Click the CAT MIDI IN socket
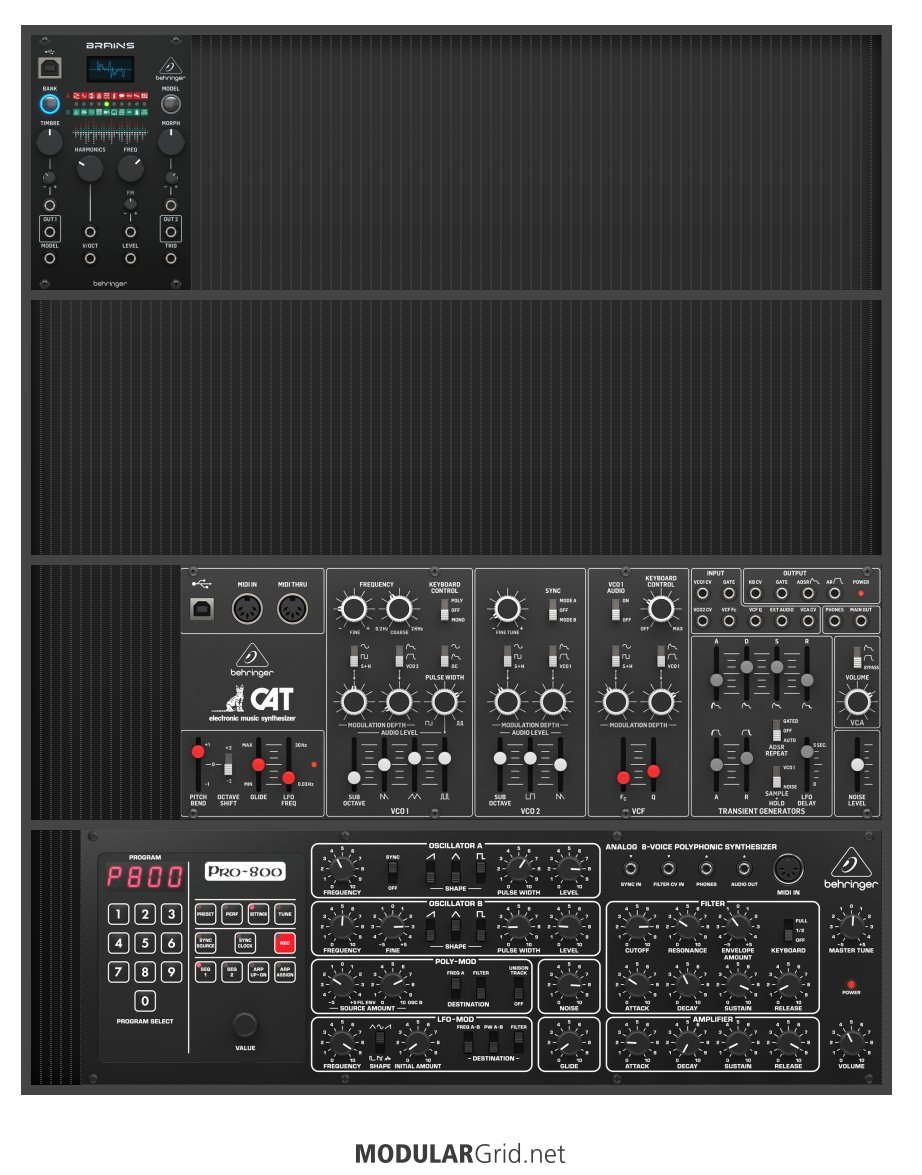Image resolution: width=922 pixels, height=1175 pixels. (247, 608)
